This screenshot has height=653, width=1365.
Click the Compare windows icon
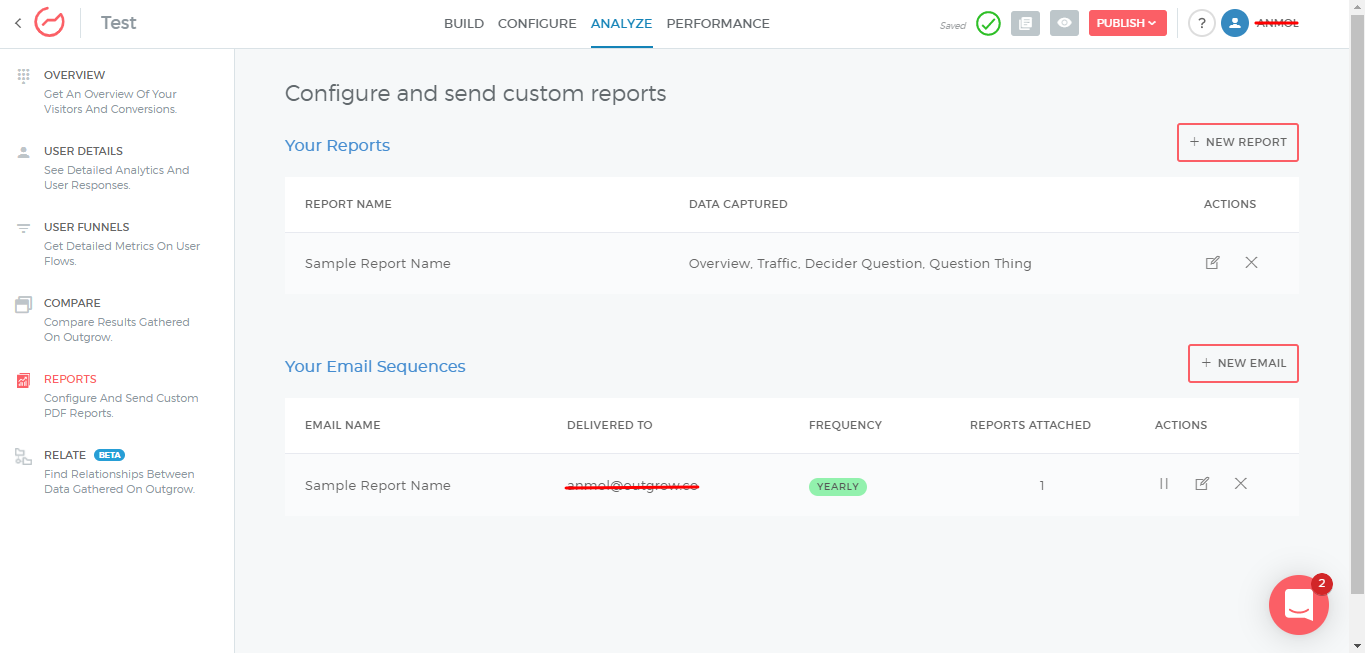point(23,304)
